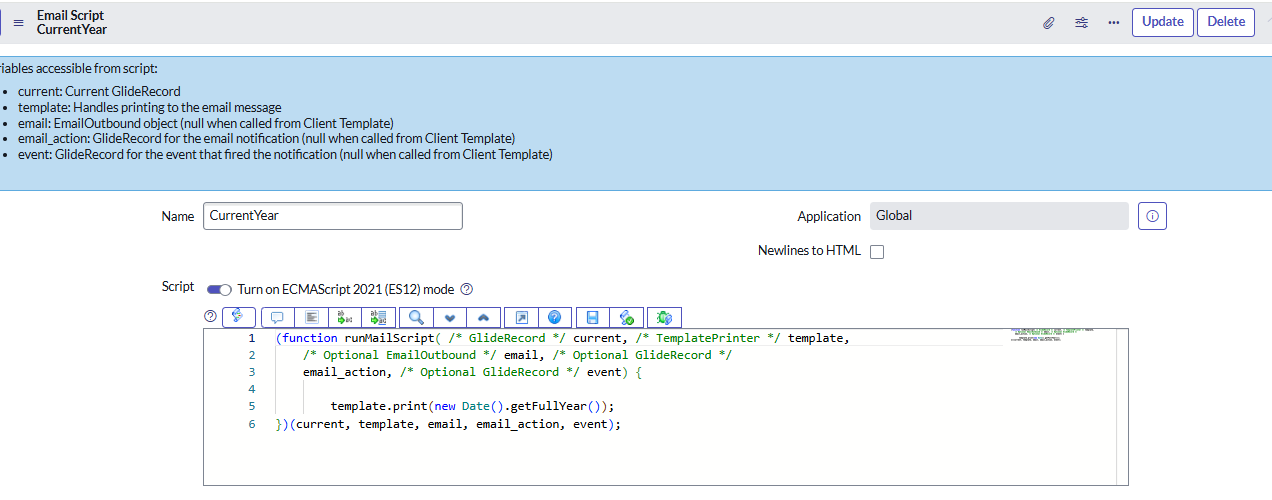Image resolution: width=1272 pixels, height=500 pixels.
Task: Open help icon beside ES12 mode label
Action: point(466,289)
